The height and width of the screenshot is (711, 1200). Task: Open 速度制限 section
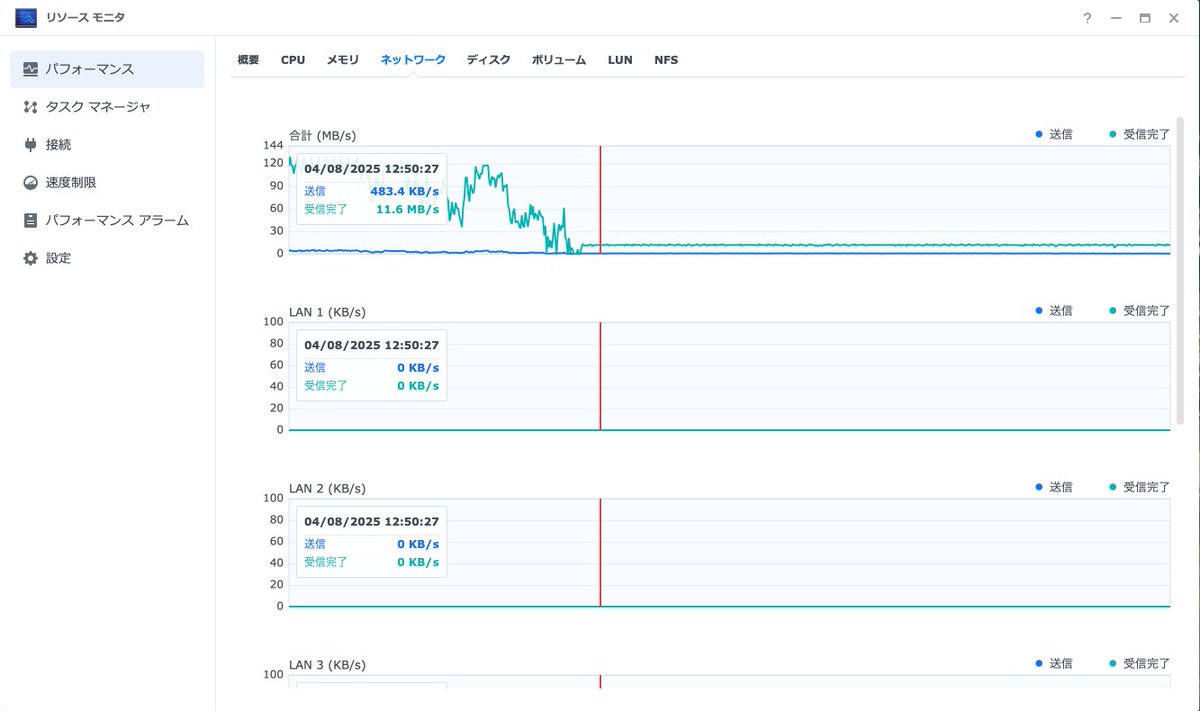[107, 183]
